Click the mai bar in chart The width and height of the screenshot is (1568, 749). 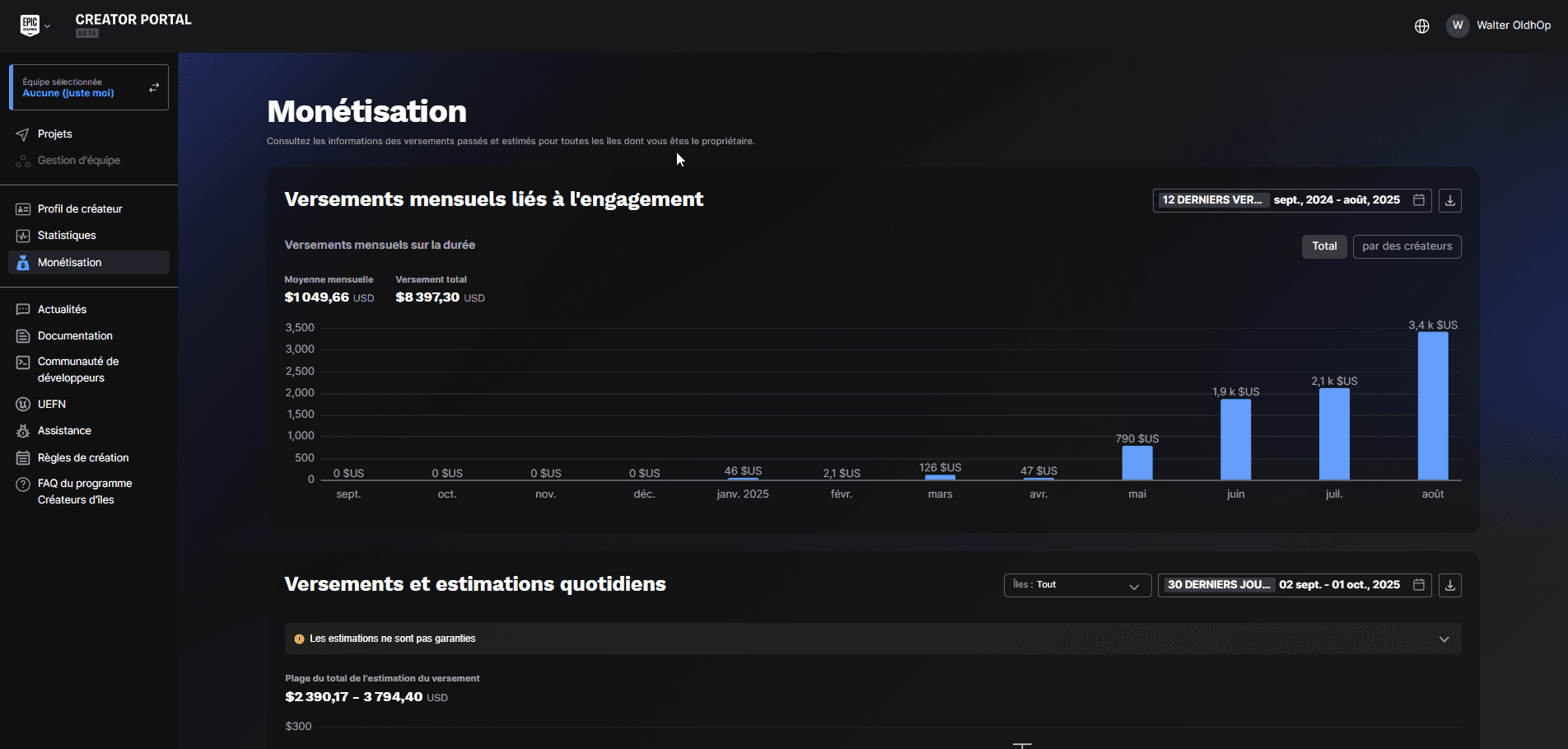coord(1137,463)
